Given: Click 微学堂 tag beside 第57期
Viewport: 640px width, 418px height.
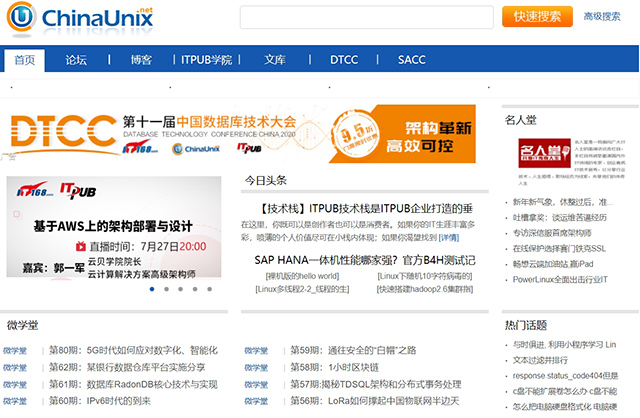Looking at the screenshot, I should tap(256, 385).
